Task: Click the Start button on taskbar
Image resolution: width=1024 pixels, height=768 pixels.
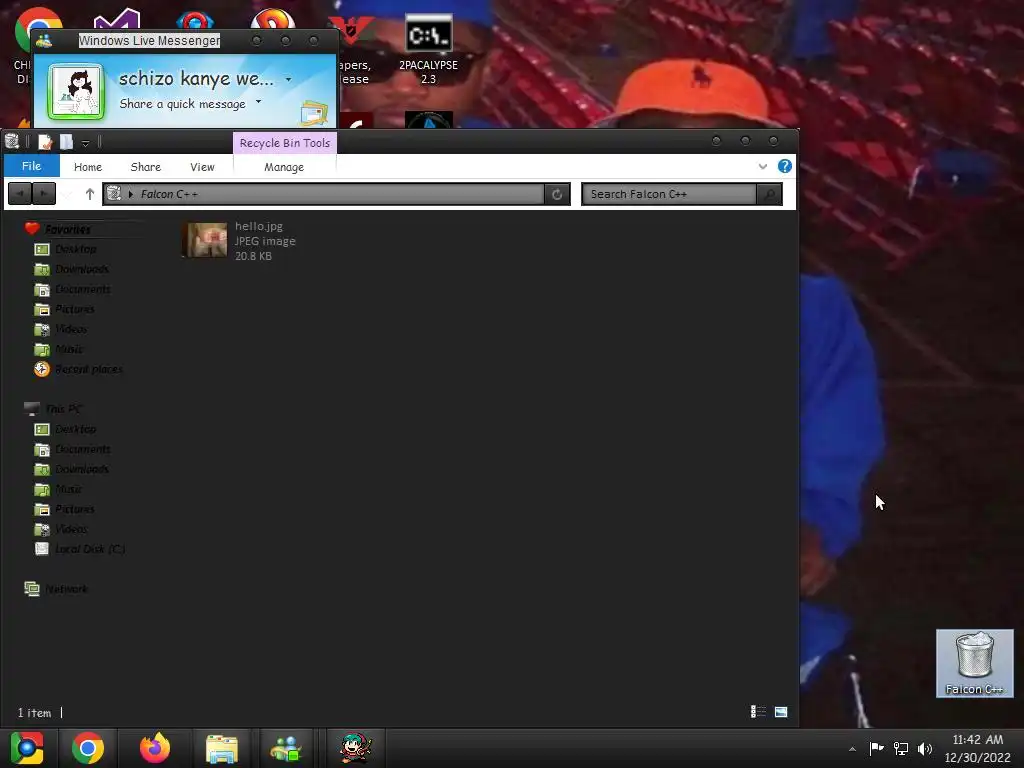Action: click(27, 748)
